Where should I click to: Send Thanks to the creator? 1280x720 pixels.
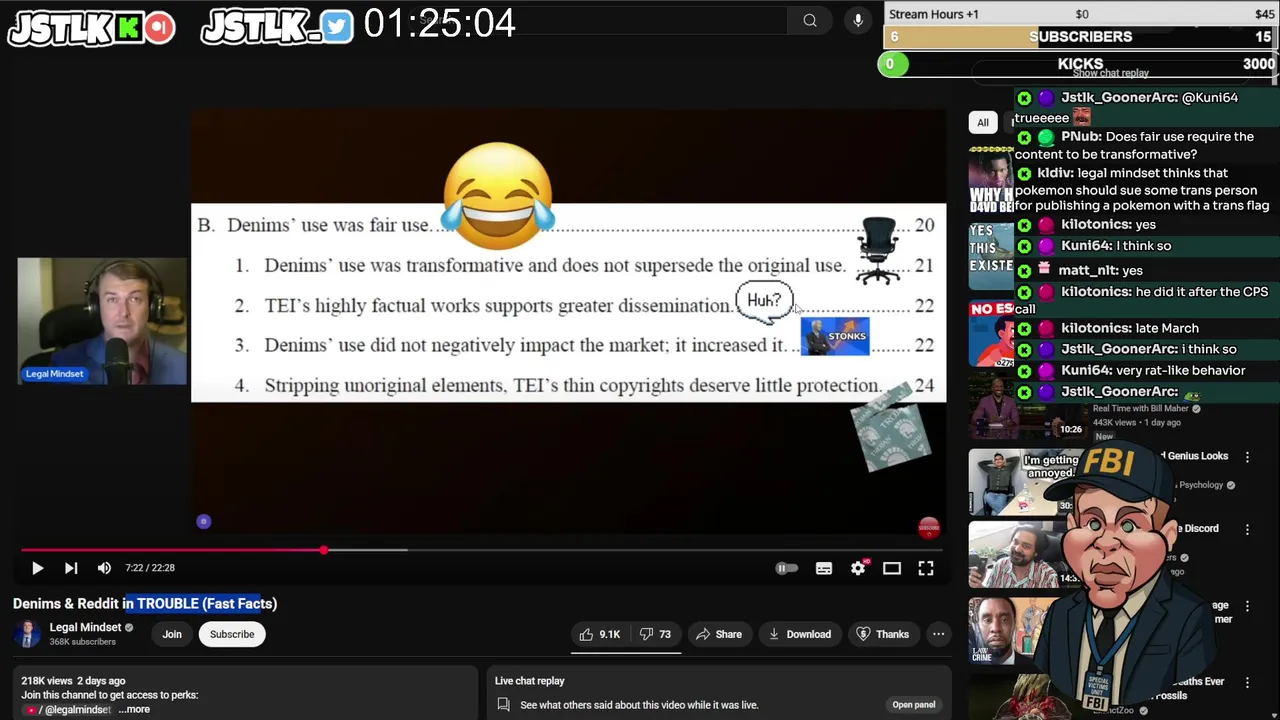[883, 634]
